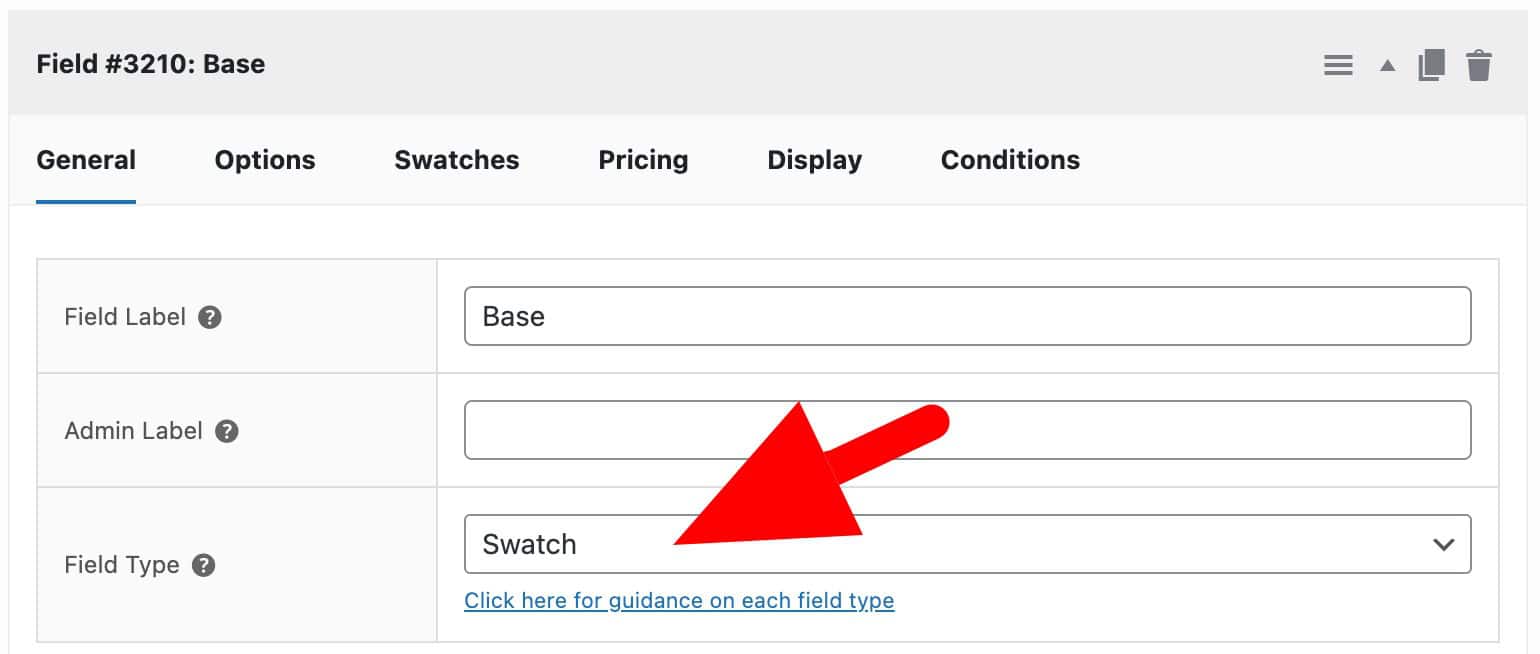Screen dimensions: 1540x654
Task: Switch to the Options tab
Action: (264, 160)
